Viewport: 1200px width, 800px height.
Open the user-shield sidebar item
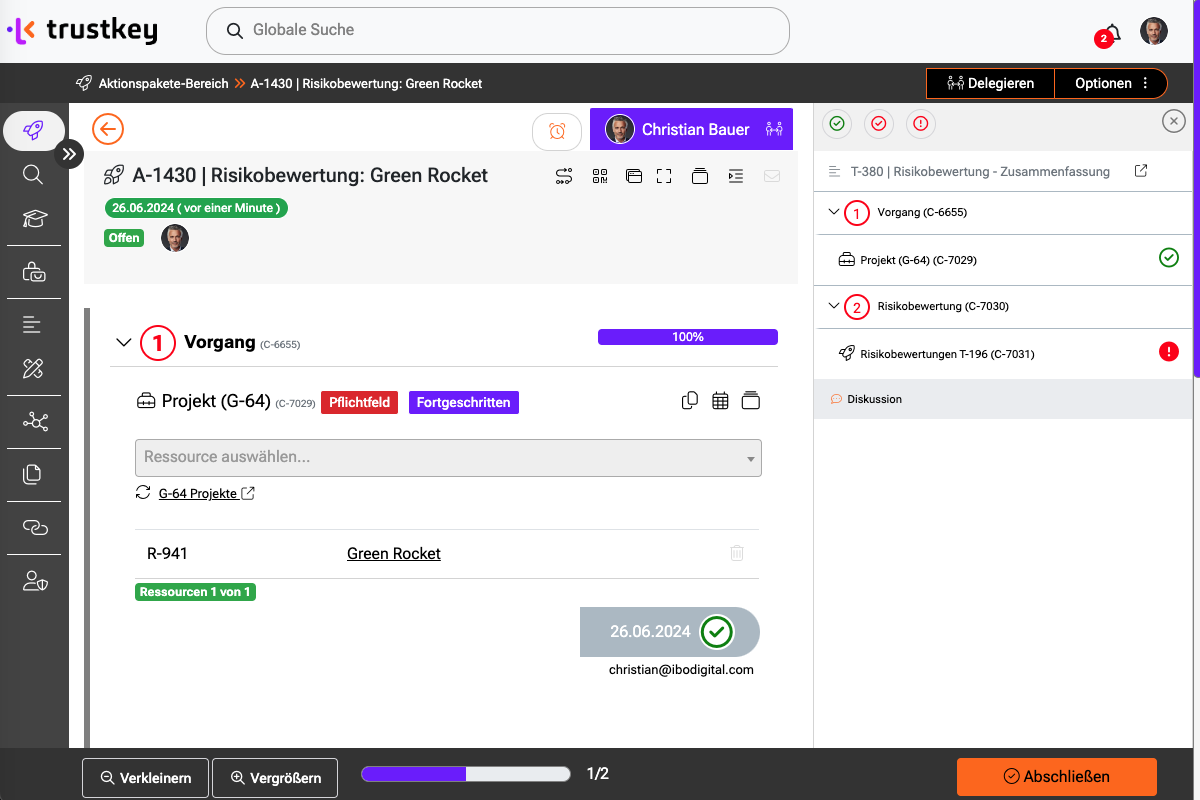pos(35,580)
